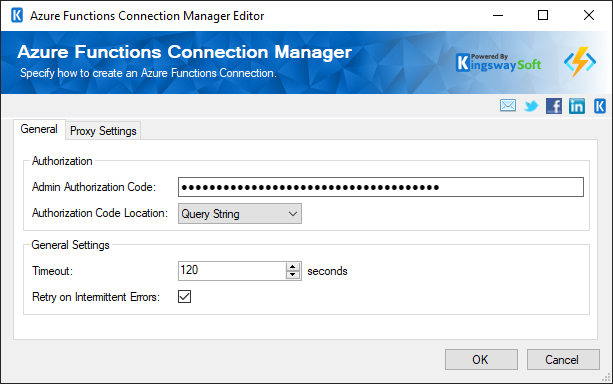Close the Connection Manager Editor window

[x=589, y=16]
